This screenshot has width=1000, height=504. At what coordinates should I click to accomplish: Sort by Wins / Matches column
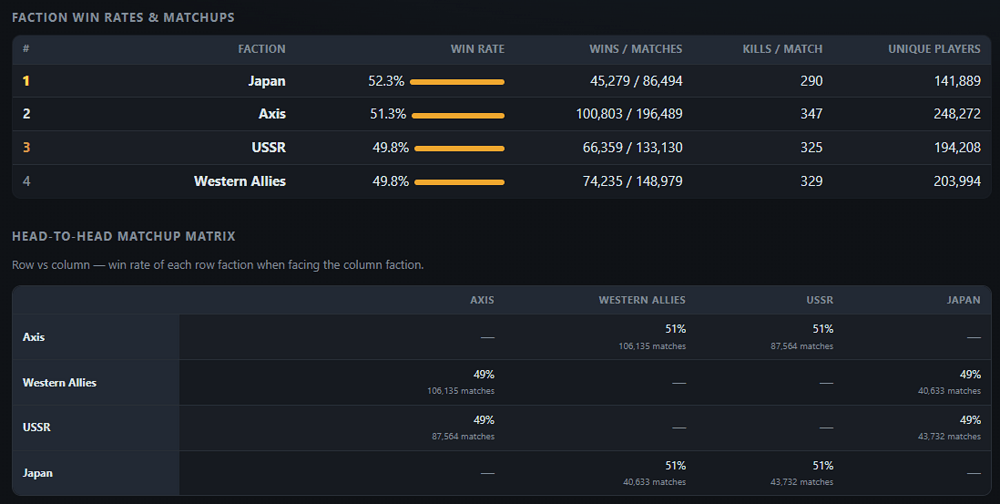(x=635, y=49)
